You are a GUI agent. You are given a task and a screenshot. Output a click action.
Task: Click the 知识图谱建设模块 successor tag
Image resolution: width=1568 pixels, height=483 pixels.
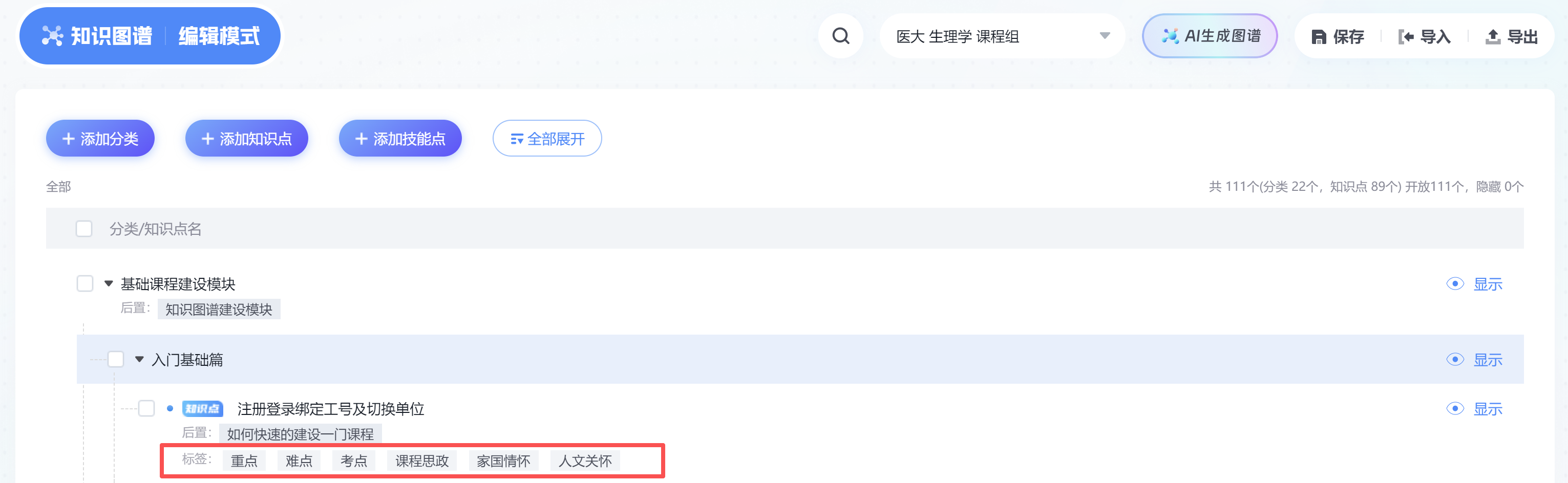219,309
